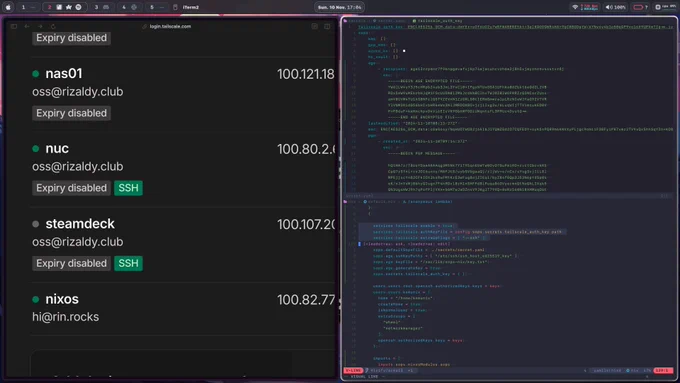
Task: Click the CPU usage widget
Action: coord(665,7)
